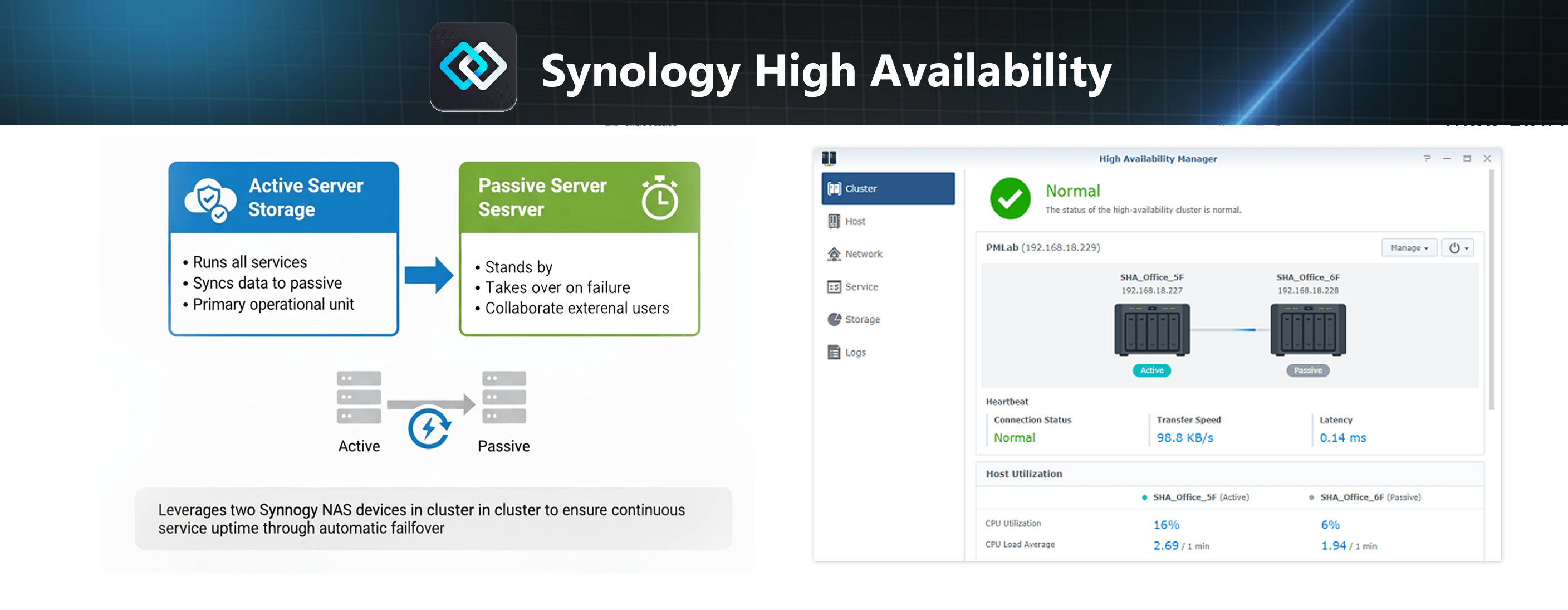
Task: Click the High Availability Manager window icon
Action: pyautogui.click(x=828, y=158)
